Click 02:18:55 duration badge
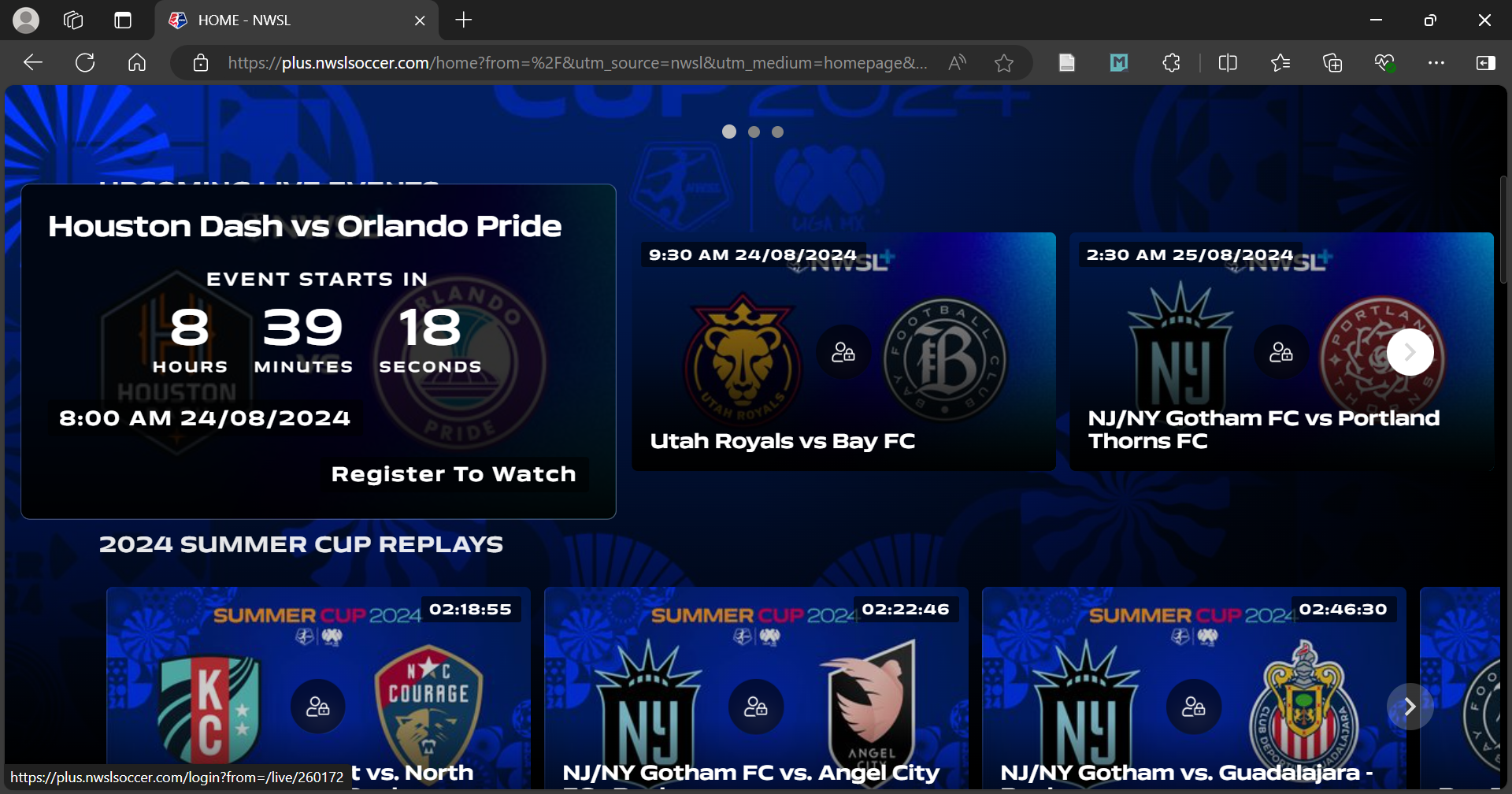This screenshot has width=1512, height=794. point(470,609)
